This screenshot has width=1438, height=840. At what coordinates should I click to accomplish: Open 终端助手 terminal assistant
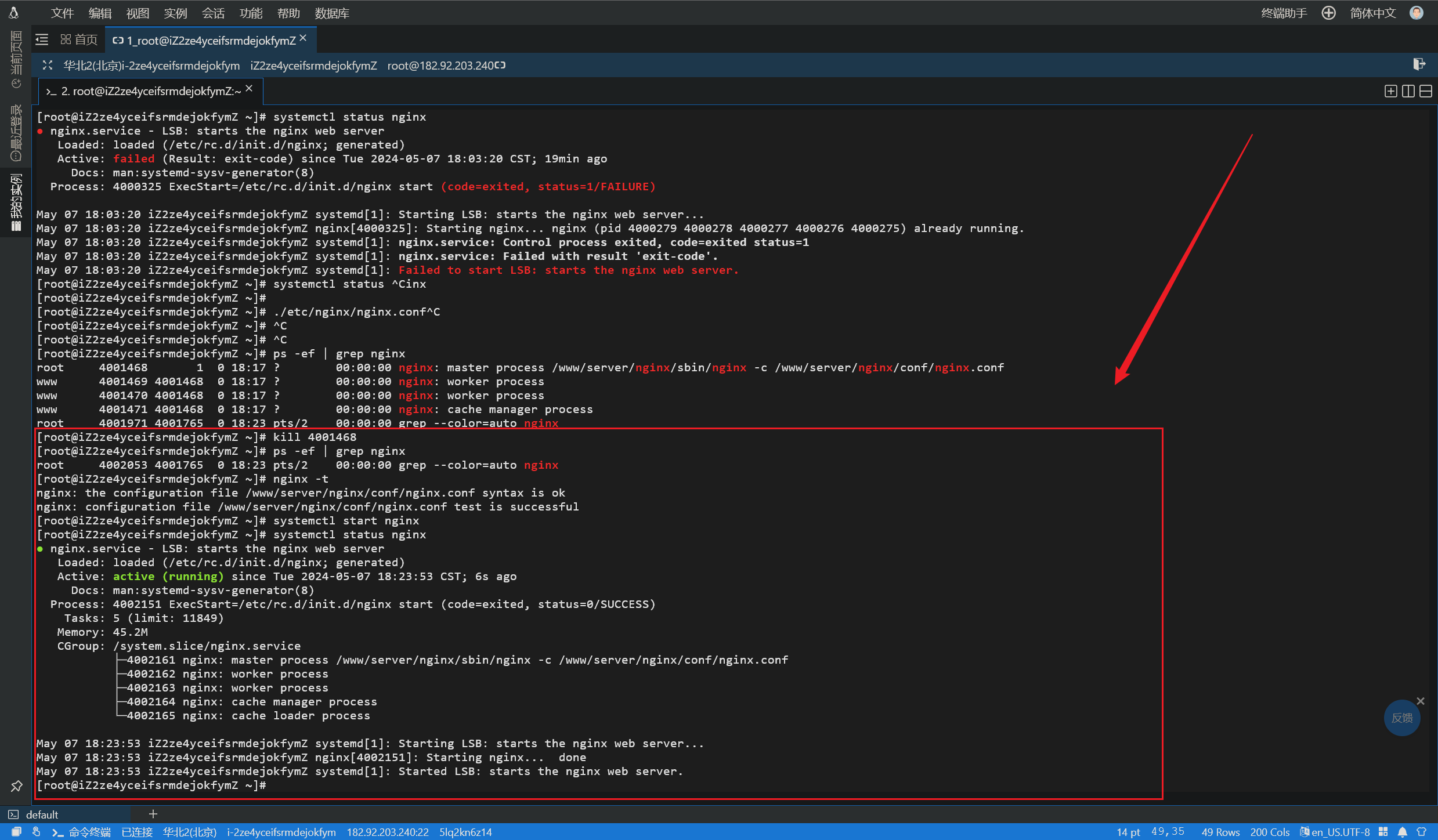point(1284,13)
